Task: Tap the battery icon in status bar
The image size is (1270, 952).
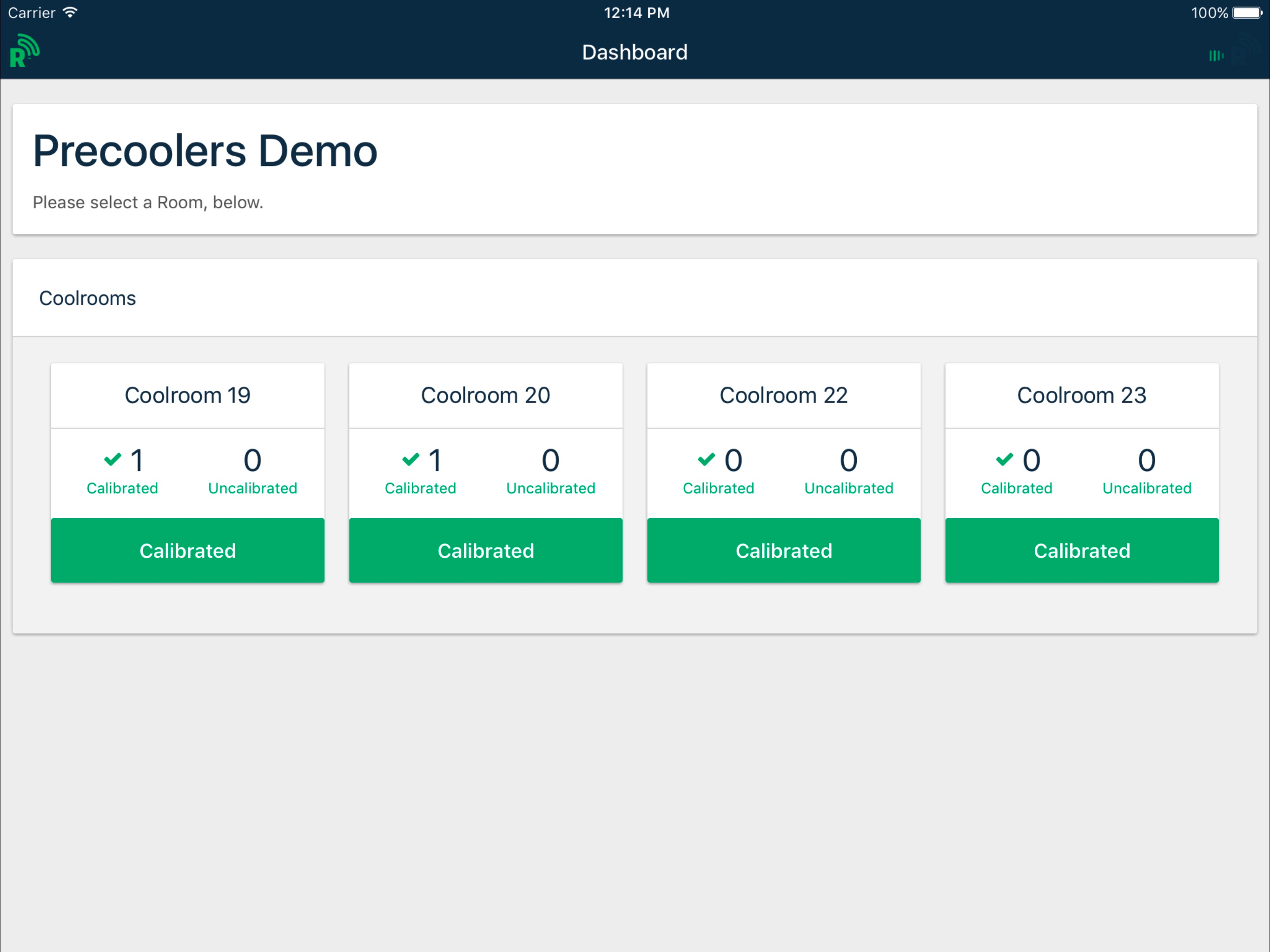Action: click(1248, 13)
